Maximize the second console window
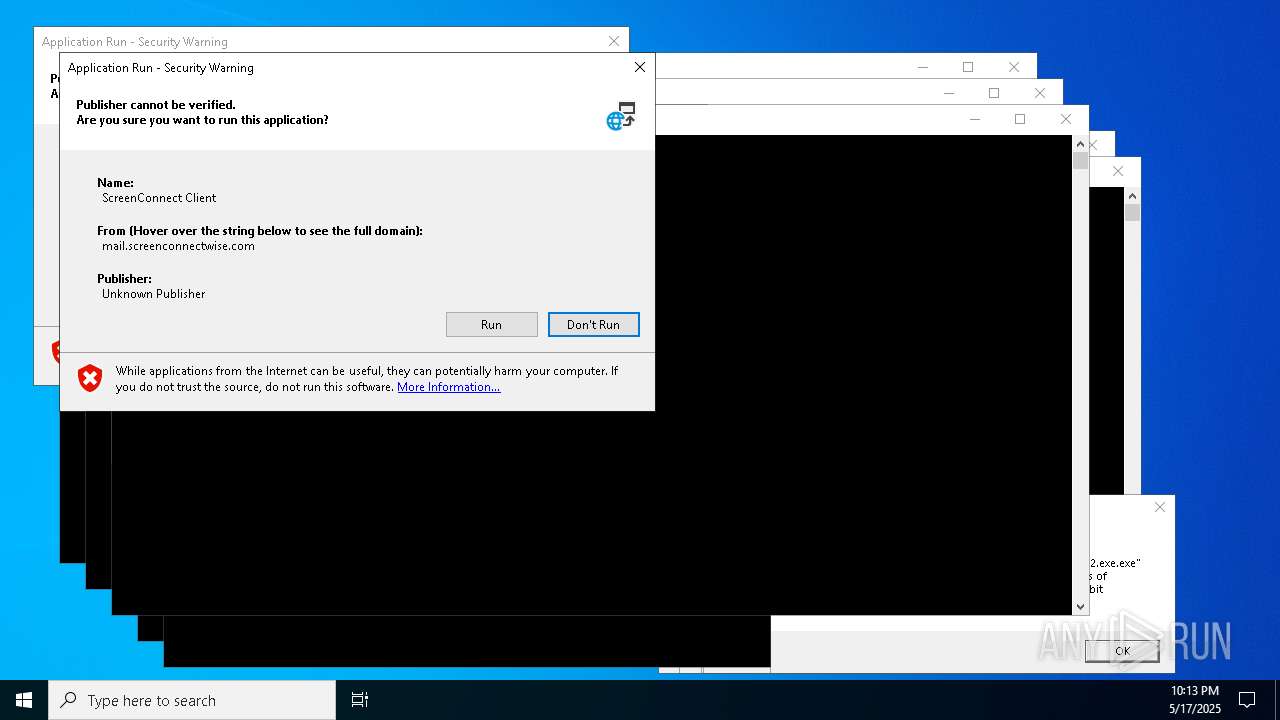1280x720 pixels. click(x=994, y=93)
